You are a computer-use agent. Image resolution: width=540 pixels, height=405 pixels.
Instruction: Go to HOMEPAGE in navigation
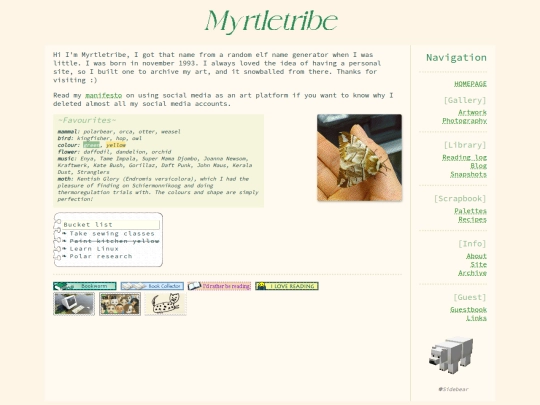tap(470, 84)
